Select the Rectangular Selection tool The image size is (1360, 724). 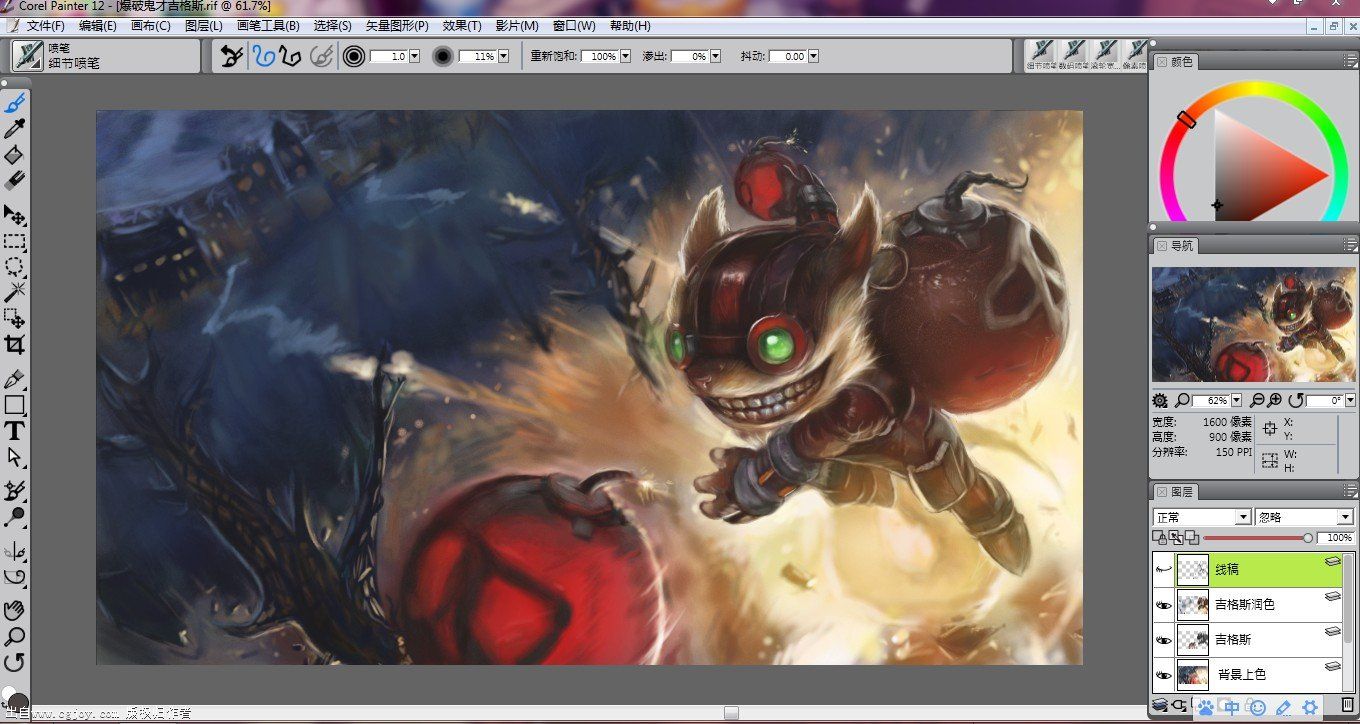coord(14,241)
